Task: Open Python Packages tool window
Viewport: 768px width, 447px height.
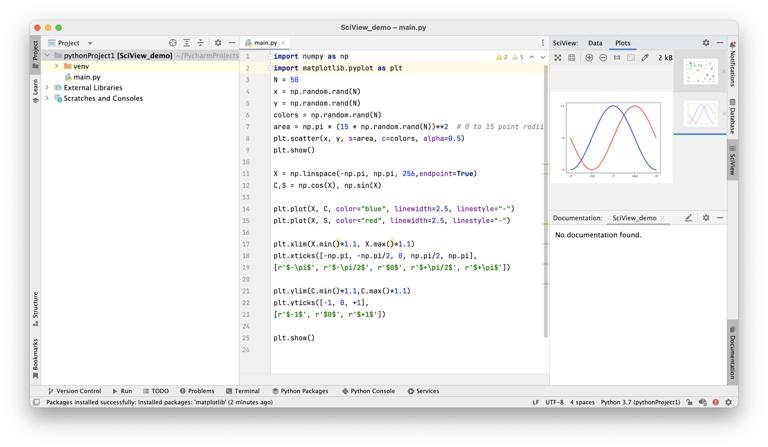Action: coord(300,391)
